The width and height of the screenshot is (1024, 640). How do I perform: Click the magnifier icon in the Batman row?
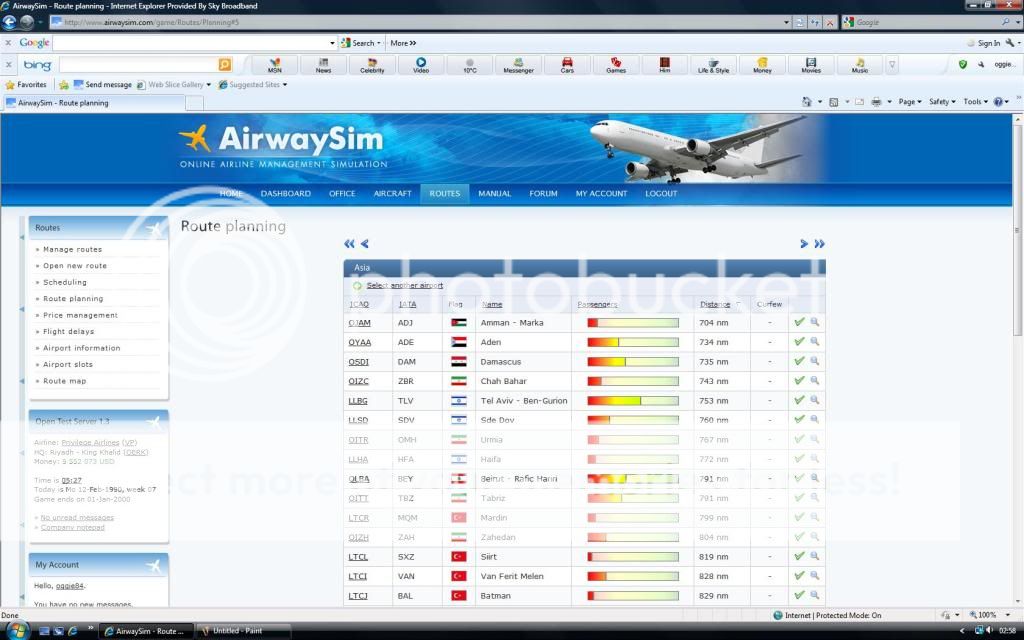(x=815, y=595)
